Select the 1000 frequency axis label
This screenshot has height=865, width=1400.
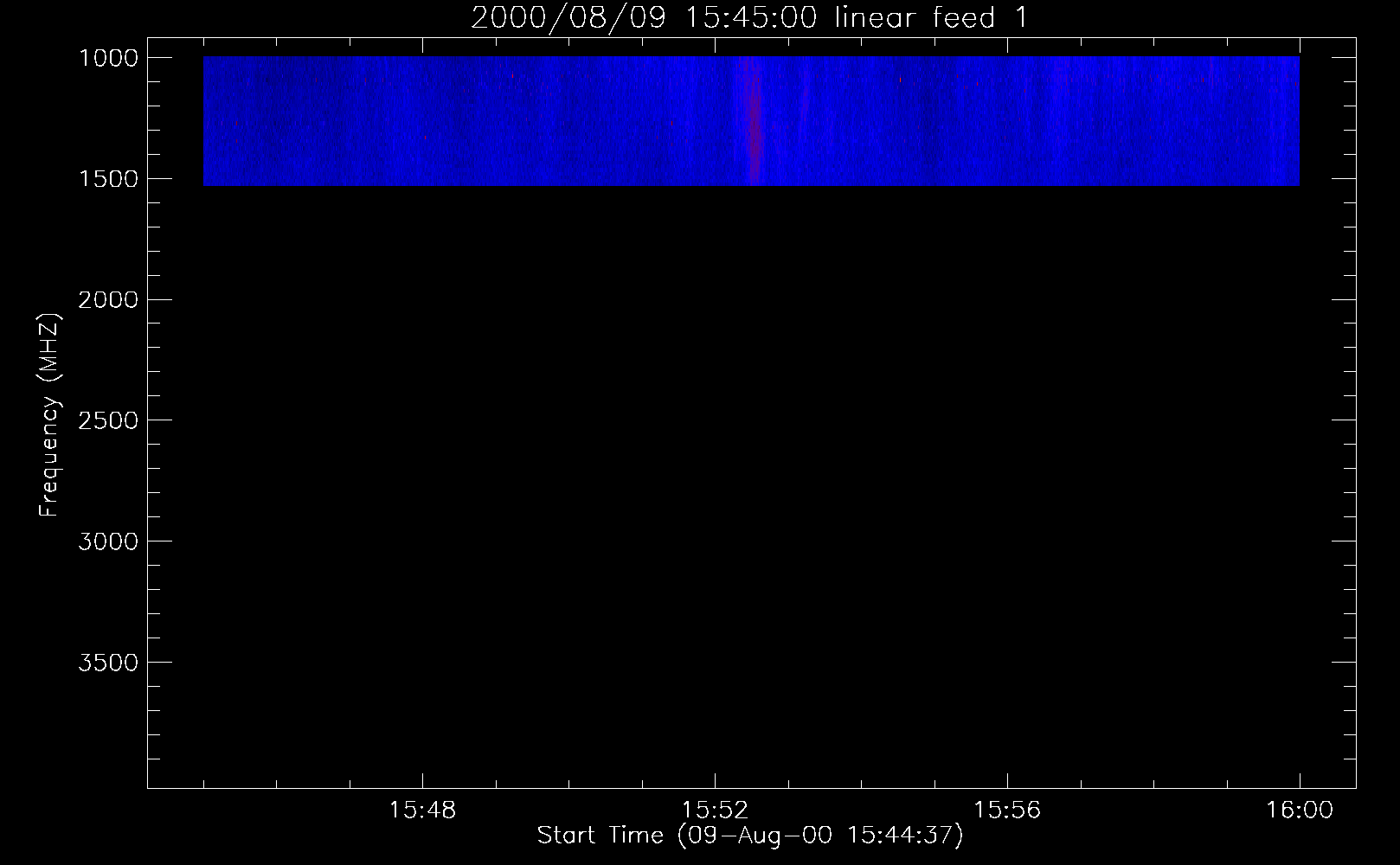pos(108,58)
